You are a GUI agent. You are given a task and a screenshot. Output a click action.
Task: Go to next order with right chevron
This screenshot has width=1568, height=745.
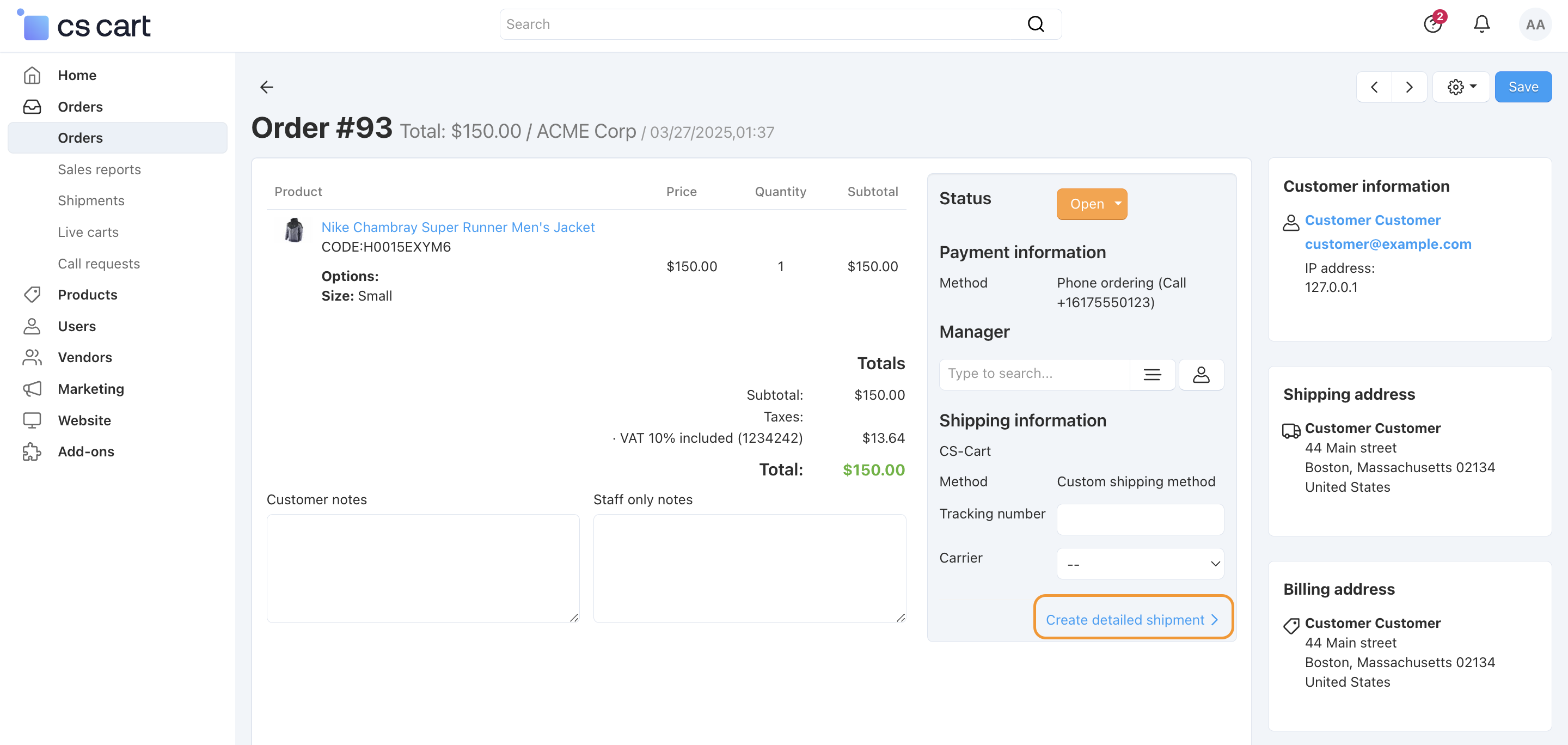click(x=1409, y=87)
